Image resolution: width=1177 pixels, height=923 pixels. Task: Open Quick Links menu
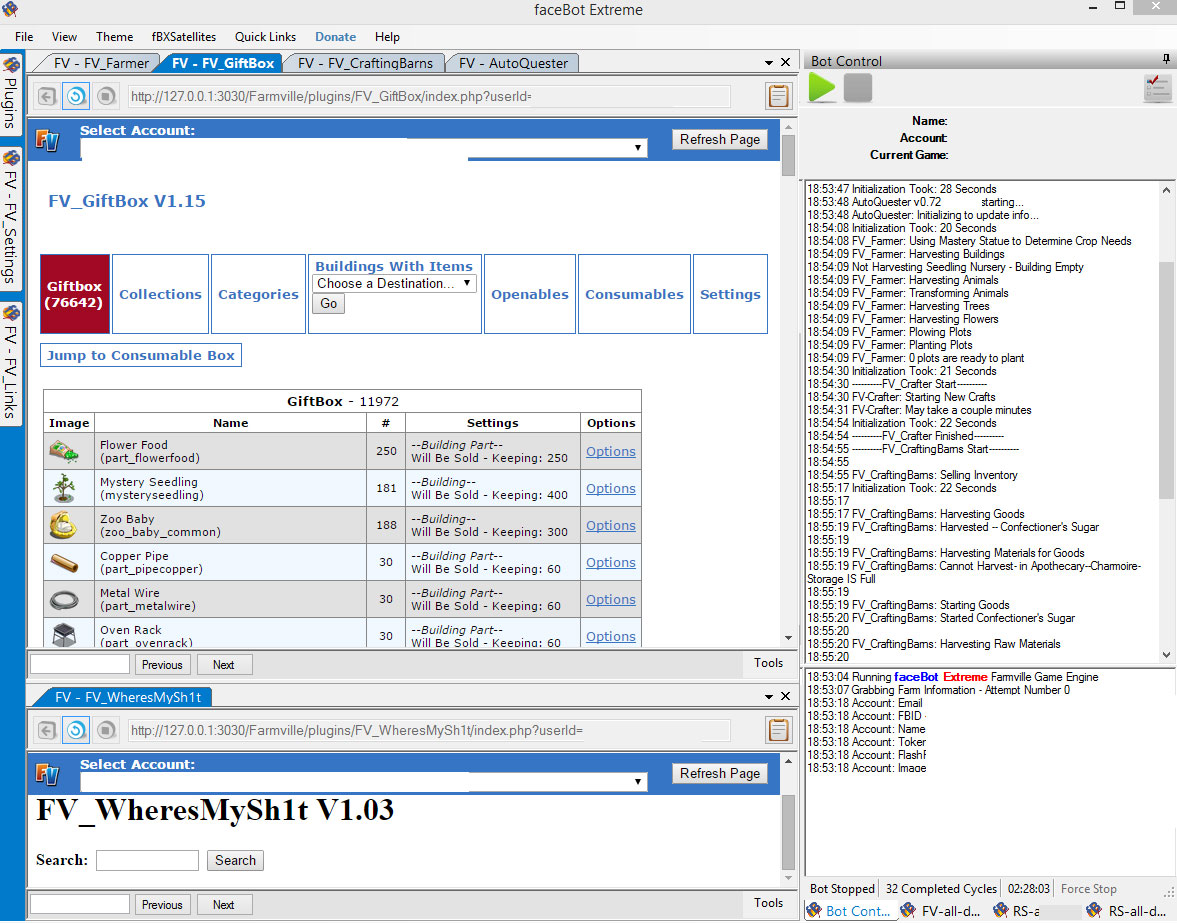pyautogui.click(x=265, y=37)
